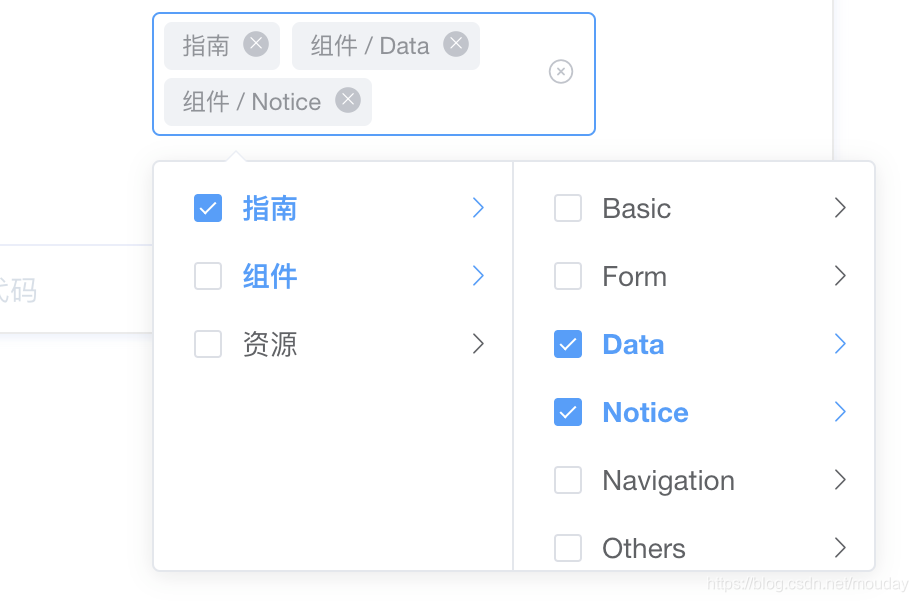The image size is (918, 602).
Task: Check the 组件 checkbox
Action: coord(208,276)
